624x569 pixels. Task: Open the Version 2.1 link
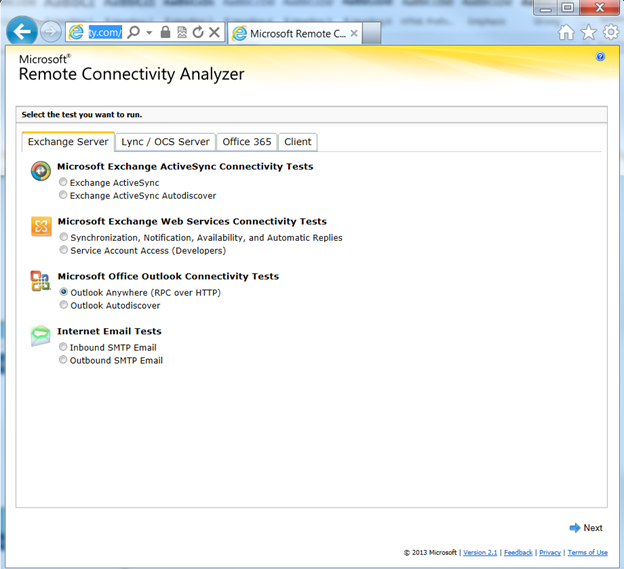coord(480,552)
